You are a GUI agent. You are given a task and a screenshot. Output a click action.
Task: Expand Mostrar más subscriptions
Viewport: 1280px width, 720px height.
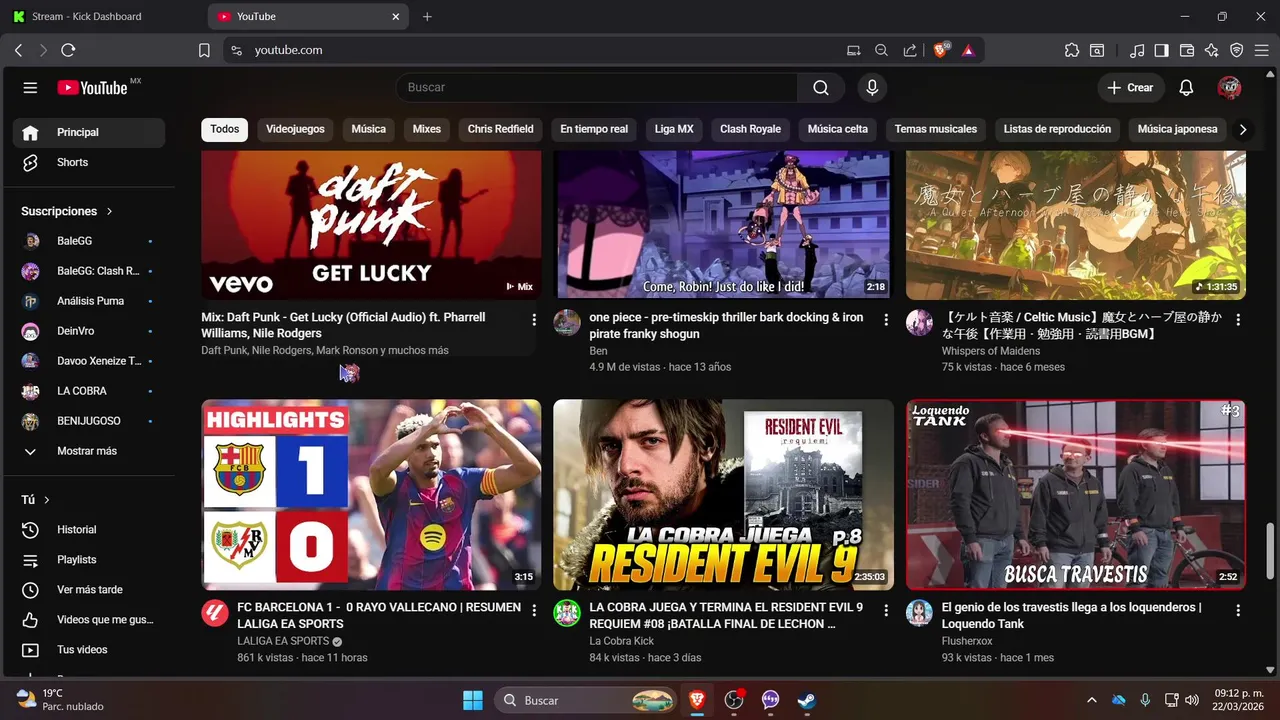(89, 451)
